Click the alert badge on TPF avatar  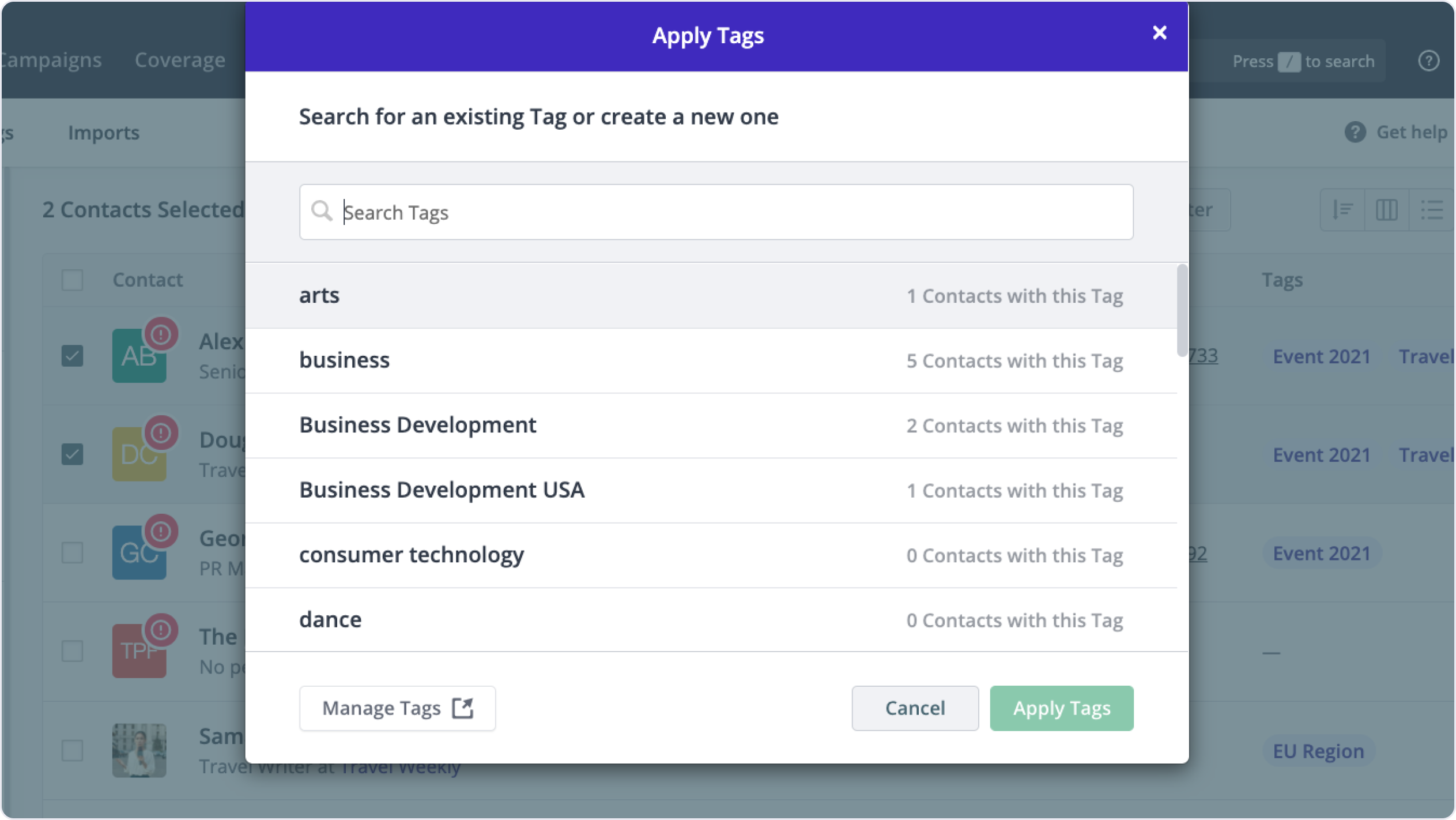(161, 630)
